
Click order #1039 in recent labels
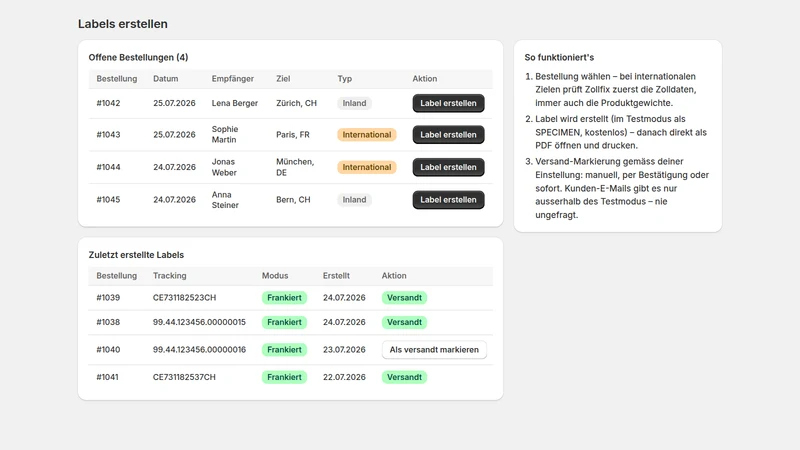[x=108, y=298]
